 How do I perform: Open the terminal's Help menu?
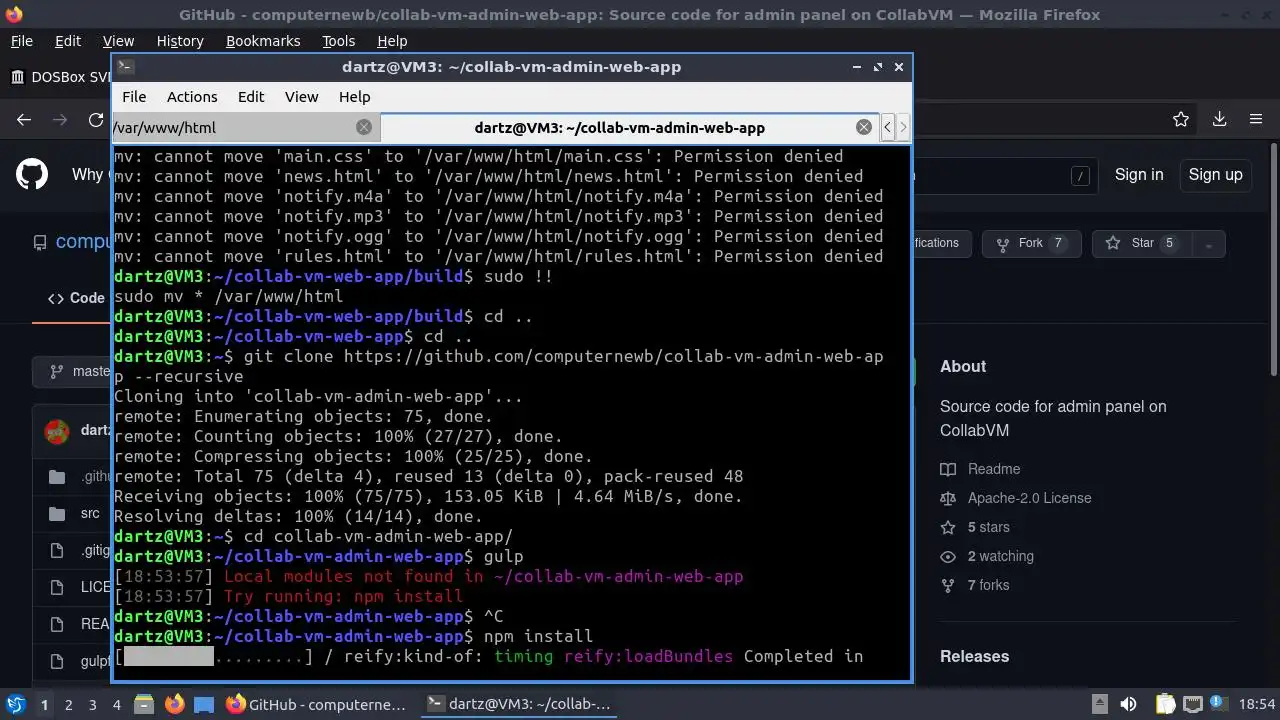[354, 97]
